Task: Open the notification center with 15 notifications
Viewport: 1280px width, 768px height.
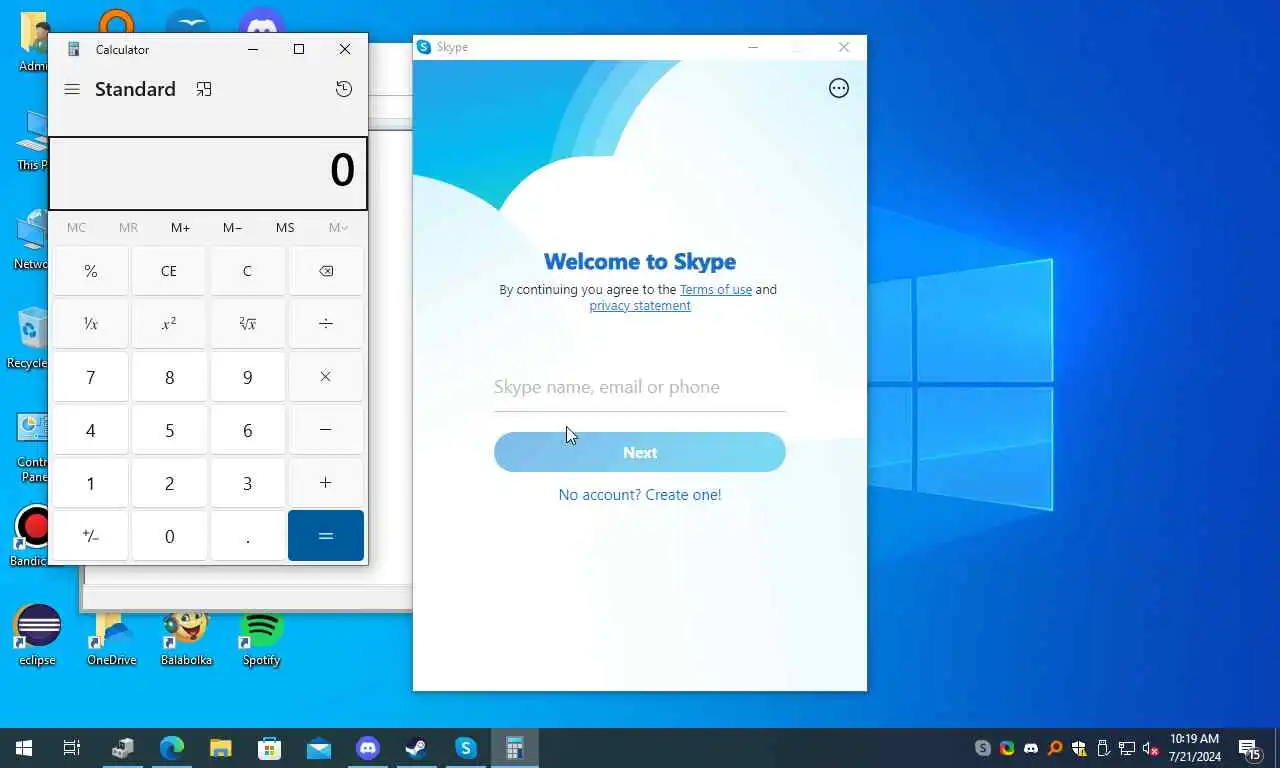Action: click(x=1249, y=748)
